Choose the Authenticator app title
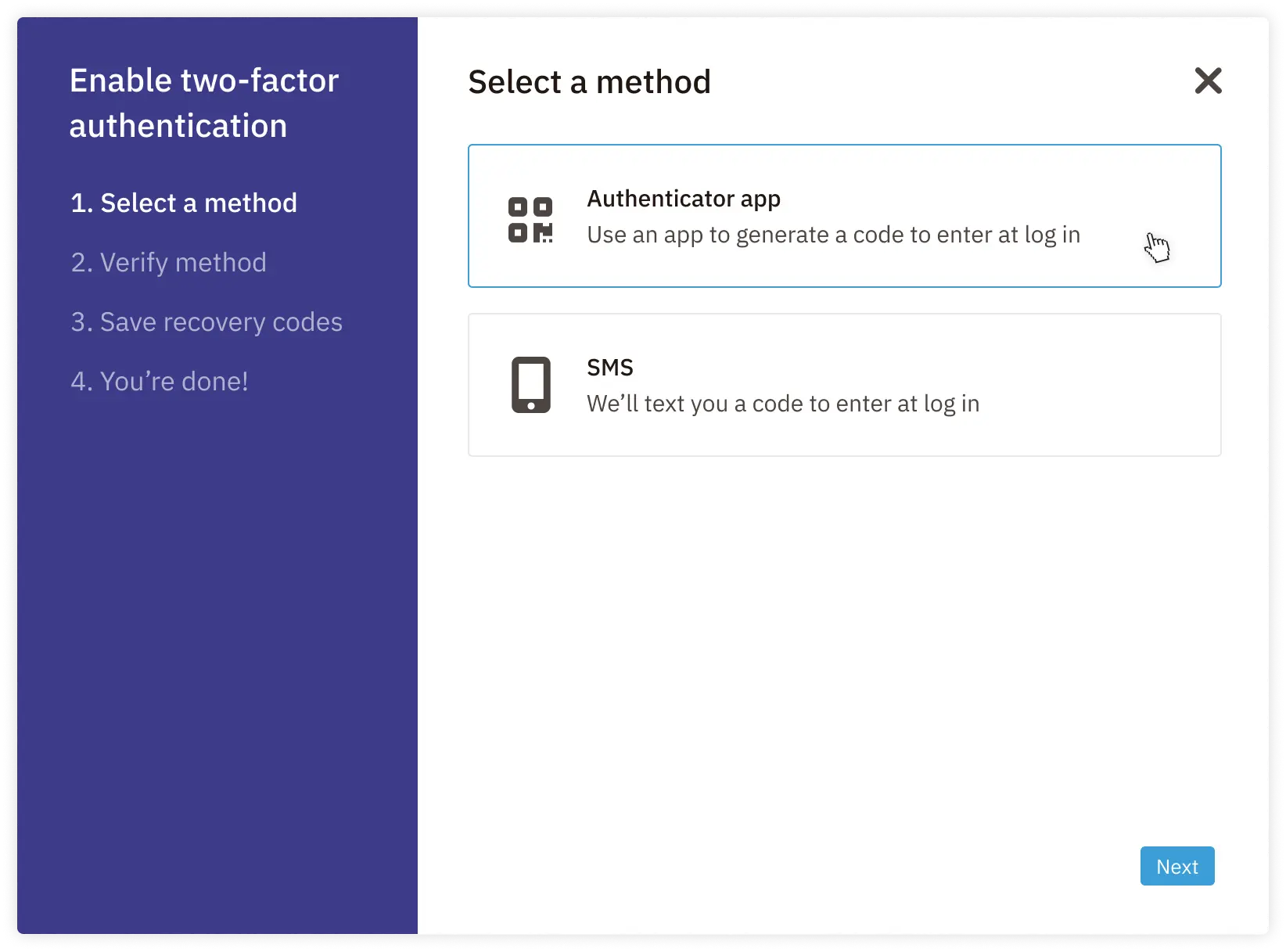The image size is (1286, 952). pos(684,199)
